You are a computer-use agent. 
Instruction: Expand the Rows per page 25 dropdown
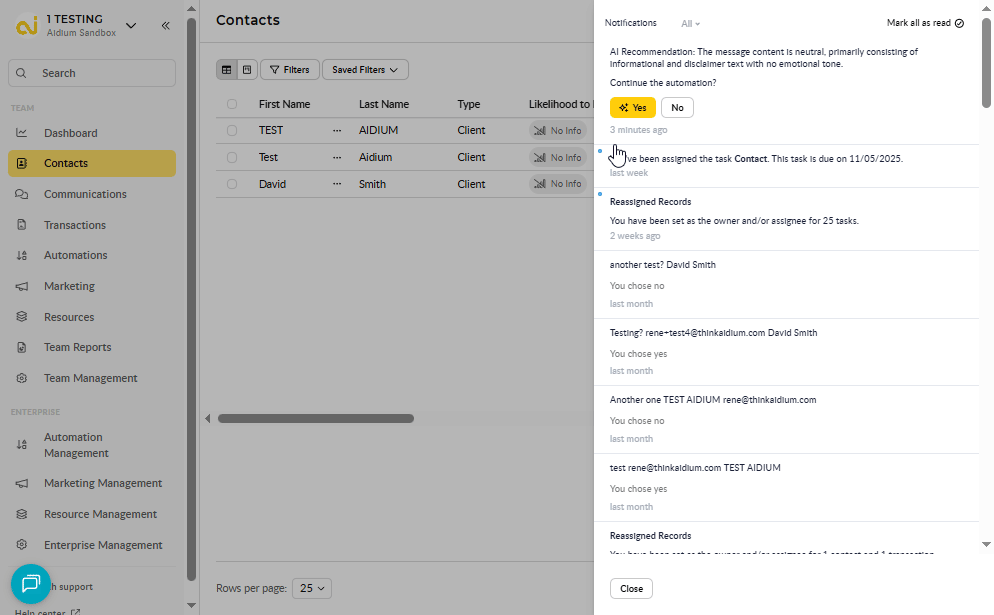[x=311, y=588]
